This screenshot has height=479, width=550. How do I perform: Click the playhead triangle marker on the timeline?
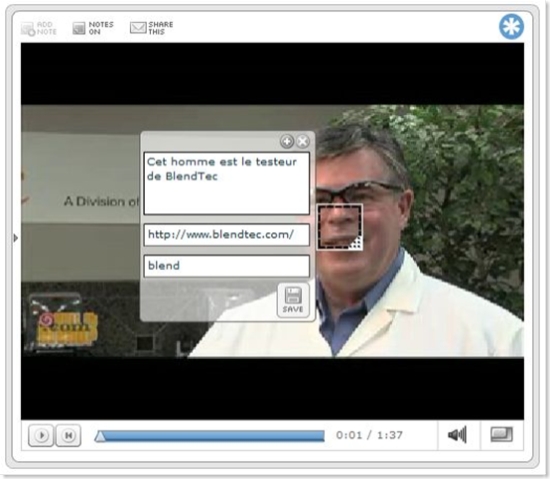pos(100,436)
